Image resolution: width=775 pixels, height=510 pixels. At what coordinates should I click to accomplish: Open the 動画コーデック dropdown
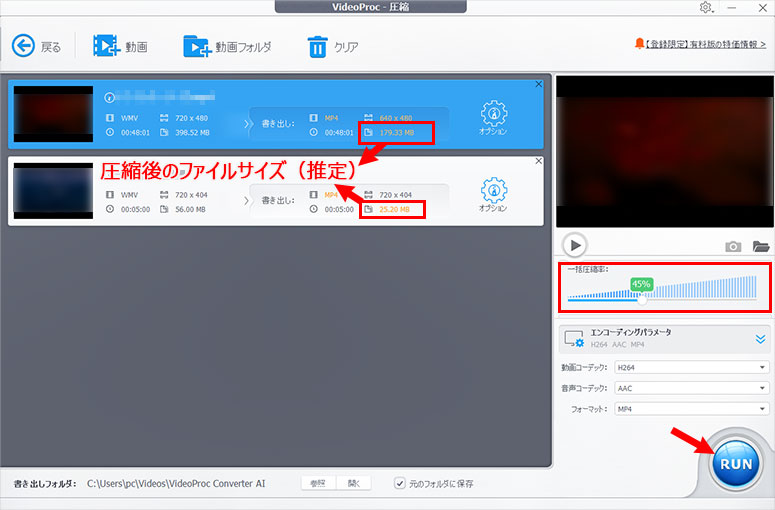(691, 367)
